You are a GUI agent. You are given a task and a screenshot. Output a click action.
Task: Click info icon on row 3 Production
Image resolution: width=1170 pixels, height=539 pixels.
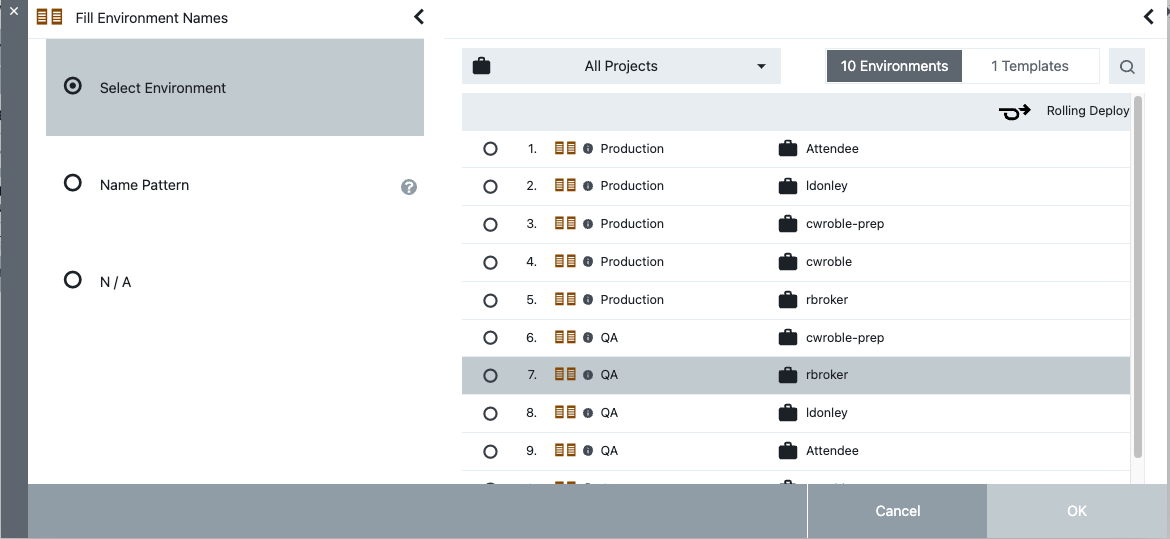click(x=588, y=224)
